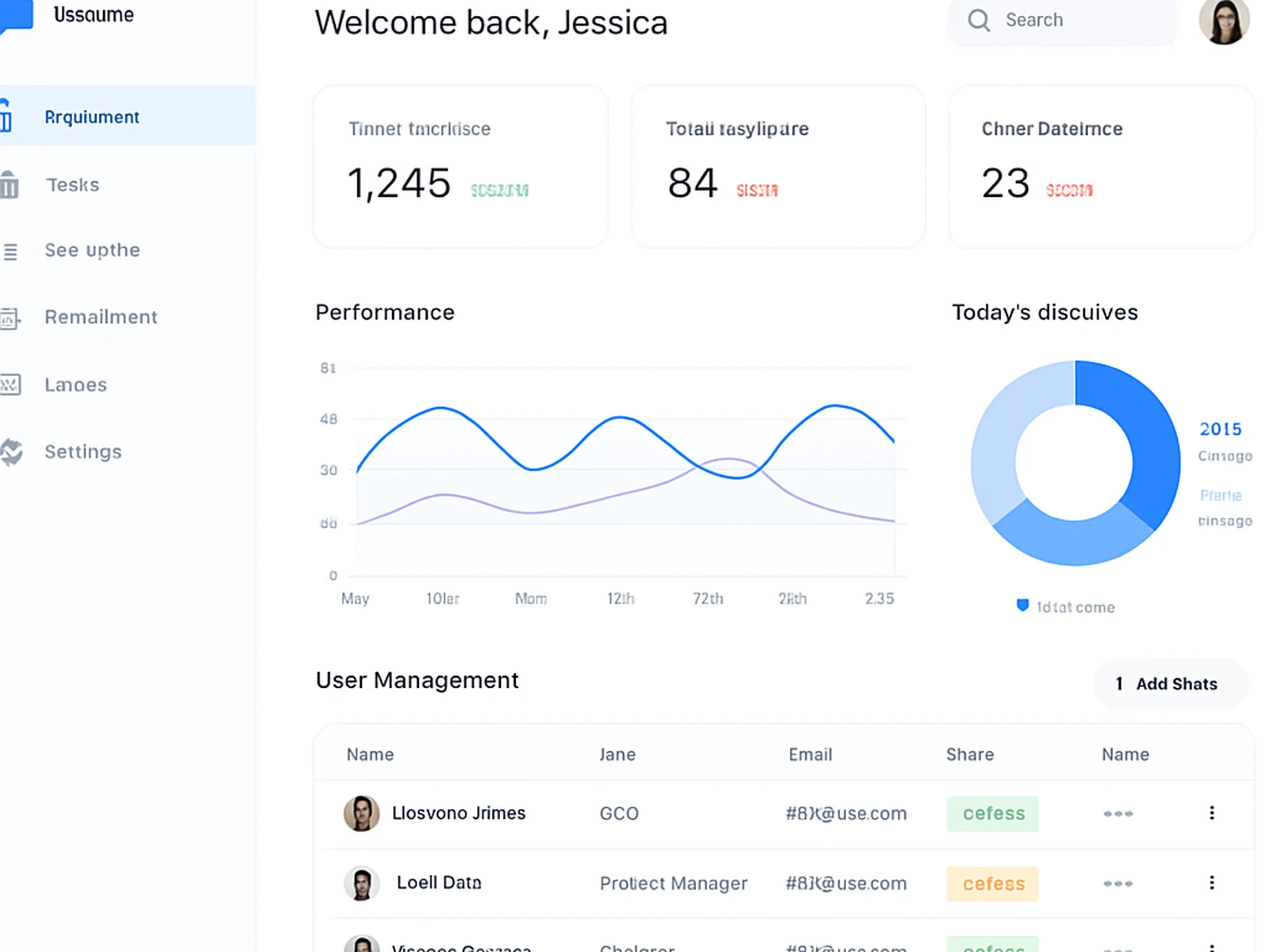Open the kebab menu for Llosvono Jrimes

(1212, 812)
